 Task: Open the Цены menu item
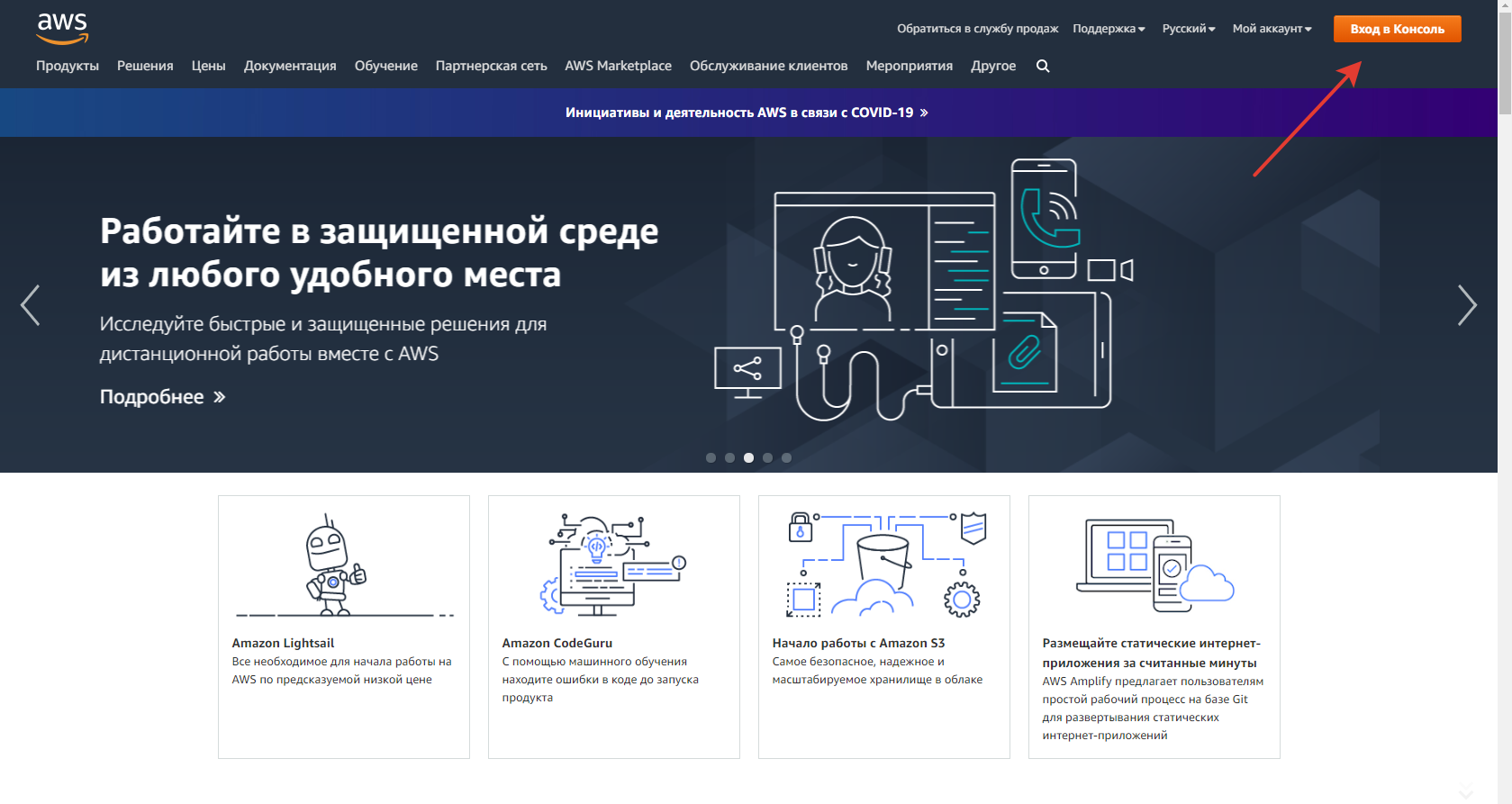[x=208, y=66]
